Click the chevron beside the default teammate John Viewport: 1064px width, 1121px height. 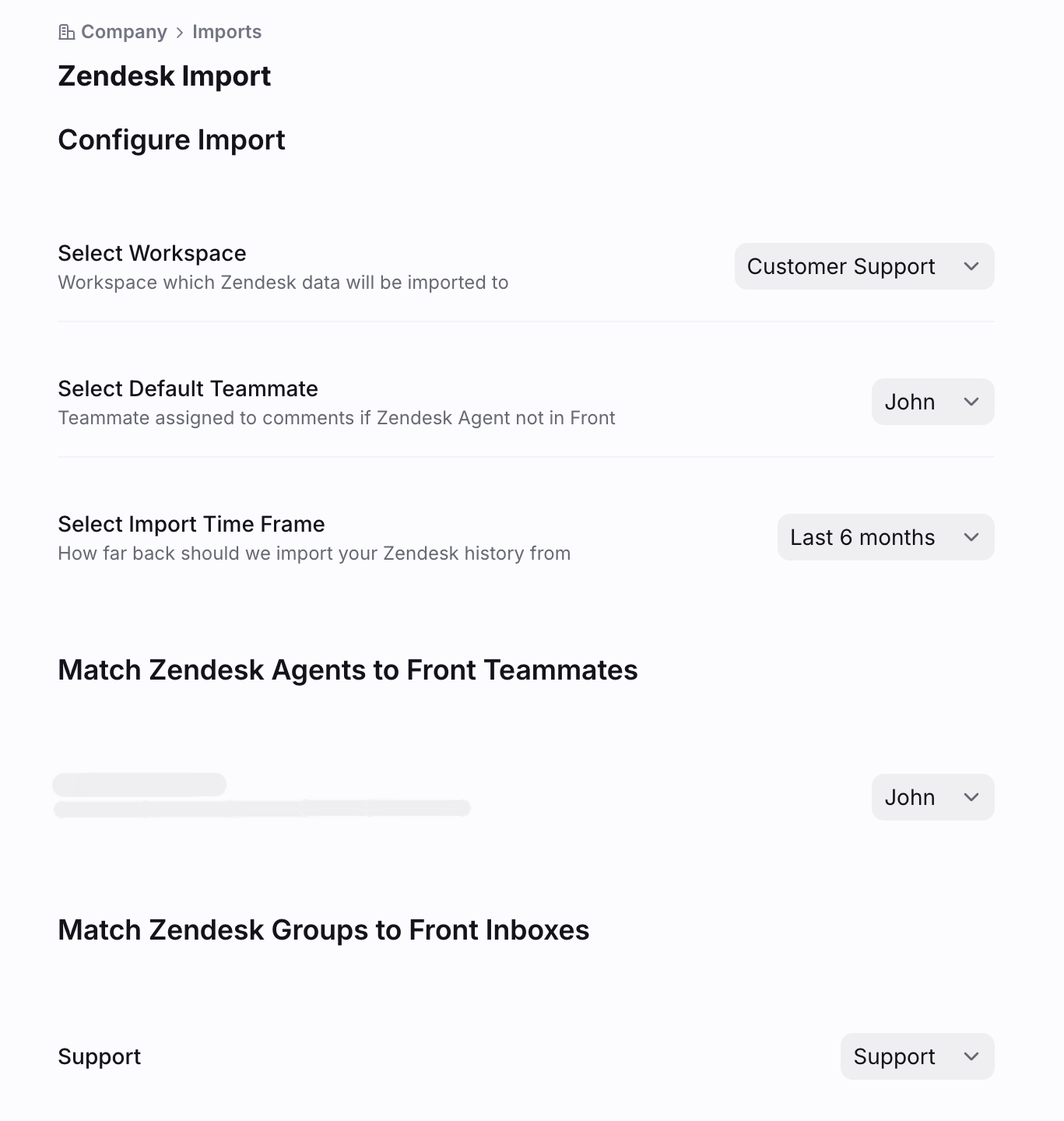point(971,402)
